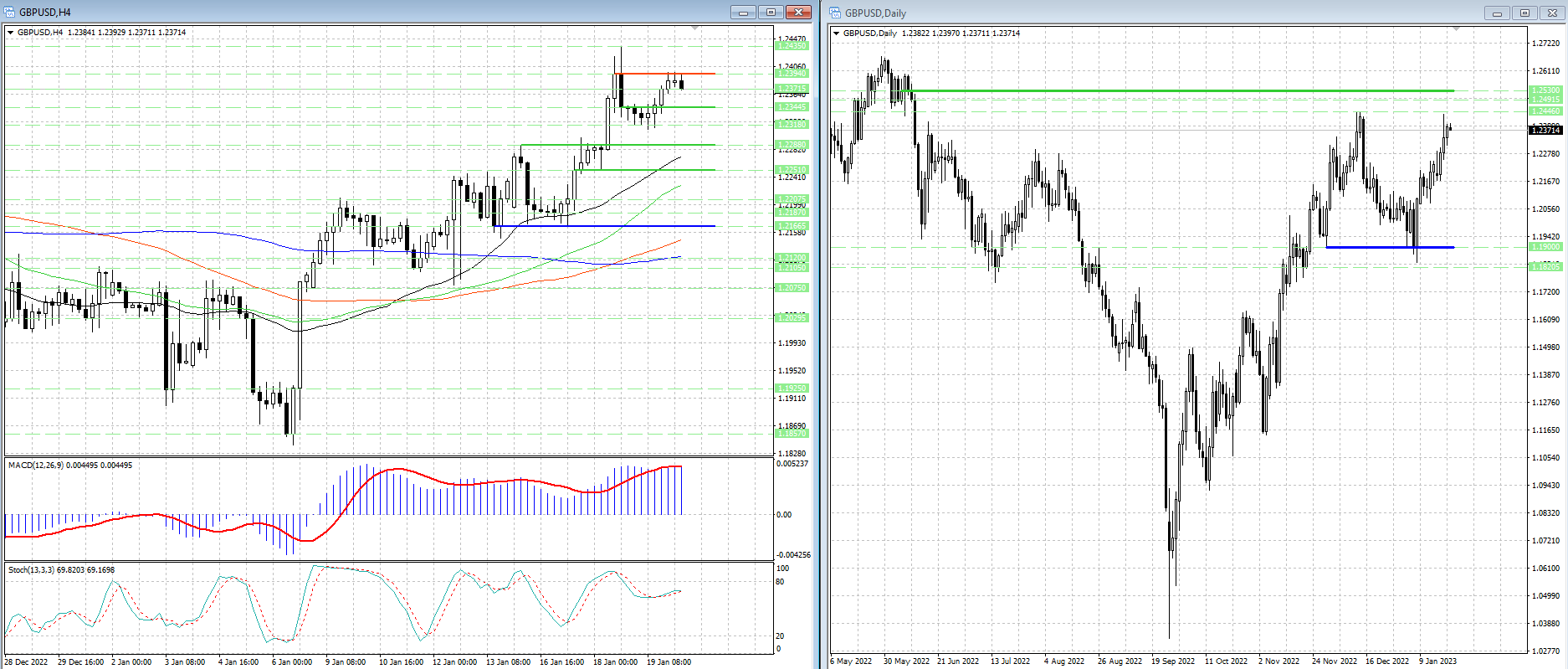Click the chart shift marker on H4 chart
This screenshot has width=1568, height=669.
pyautogui.click(x=694, y=28)
